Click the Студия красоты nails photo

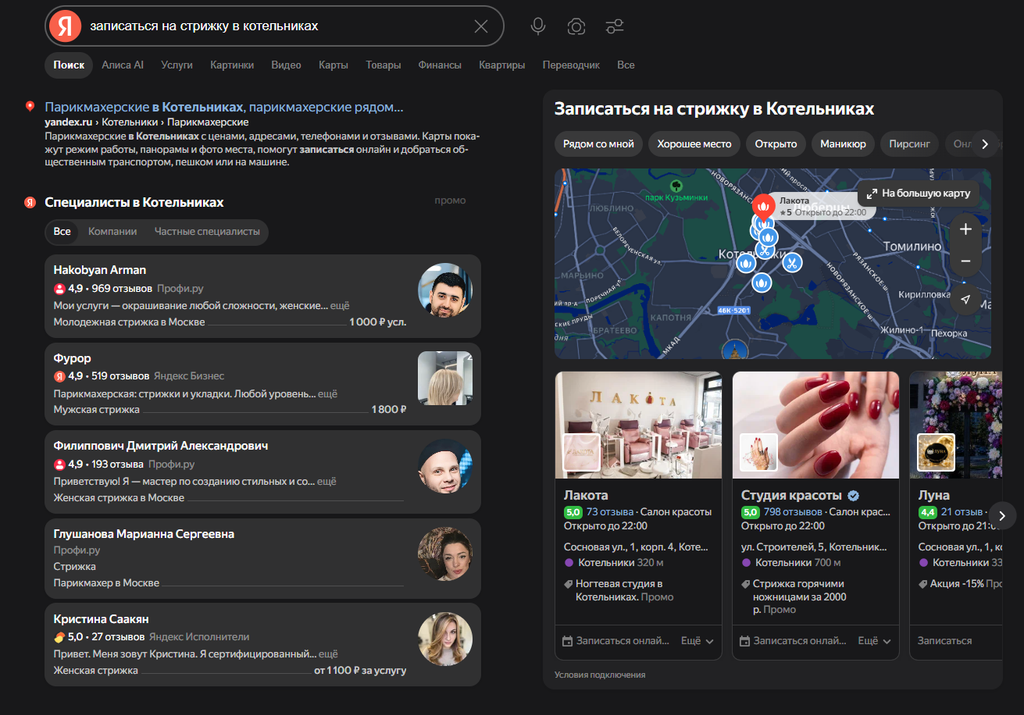coord(816,425)
